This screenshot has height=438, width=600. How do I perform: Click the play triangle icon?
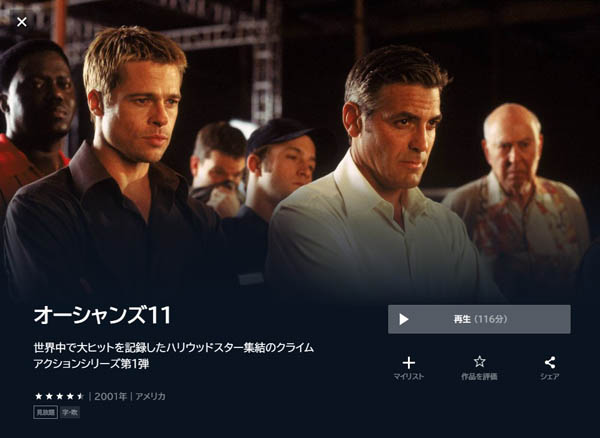[x=404, y=319]
